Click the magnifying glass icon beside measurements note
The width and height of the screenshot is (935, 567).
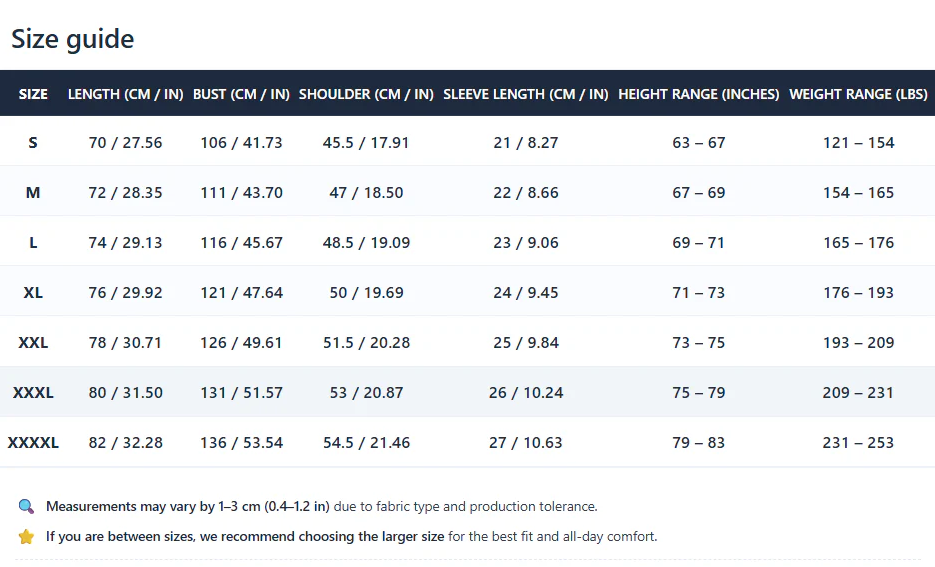(x=26, y=507)
